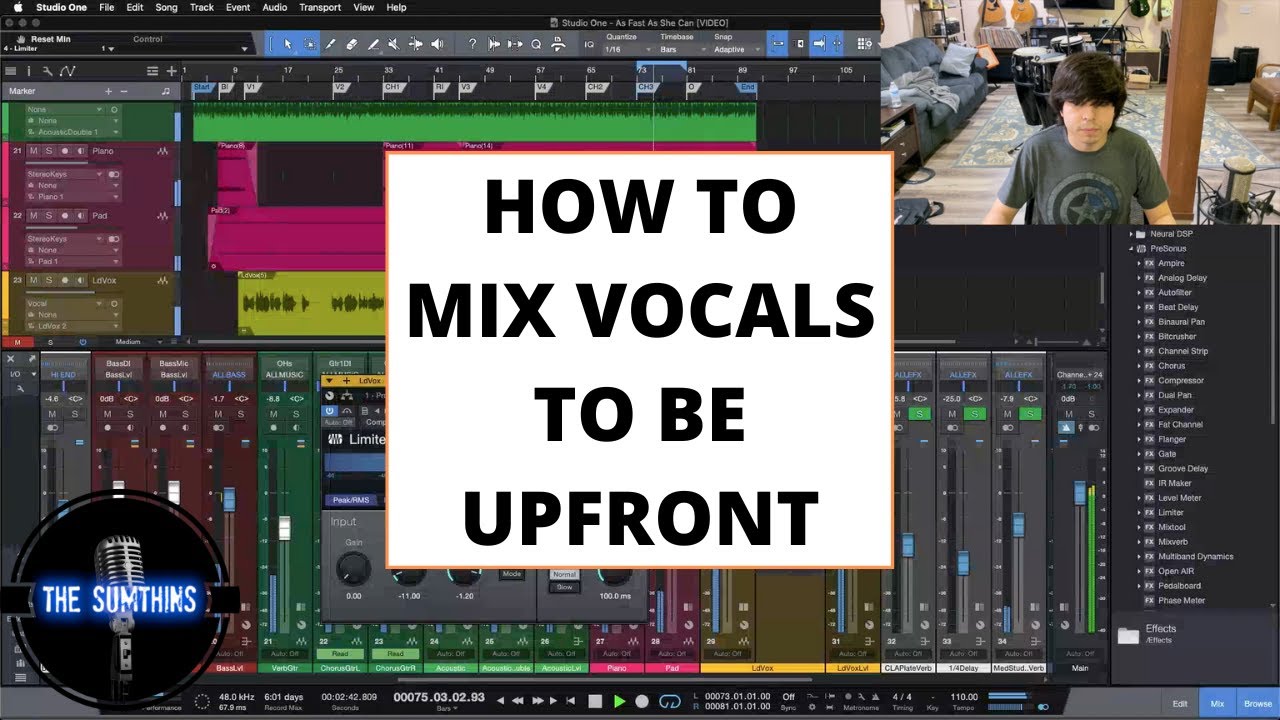Click the Reset Min control button
This screenshot has height=720, width=1280.
(x=50, y=39)
